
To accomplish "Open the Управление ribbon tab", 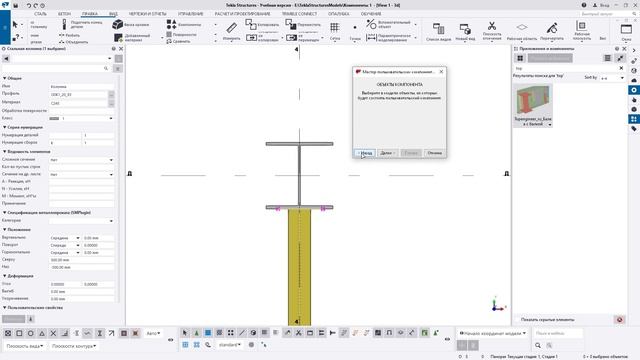I will click(190, 14).
